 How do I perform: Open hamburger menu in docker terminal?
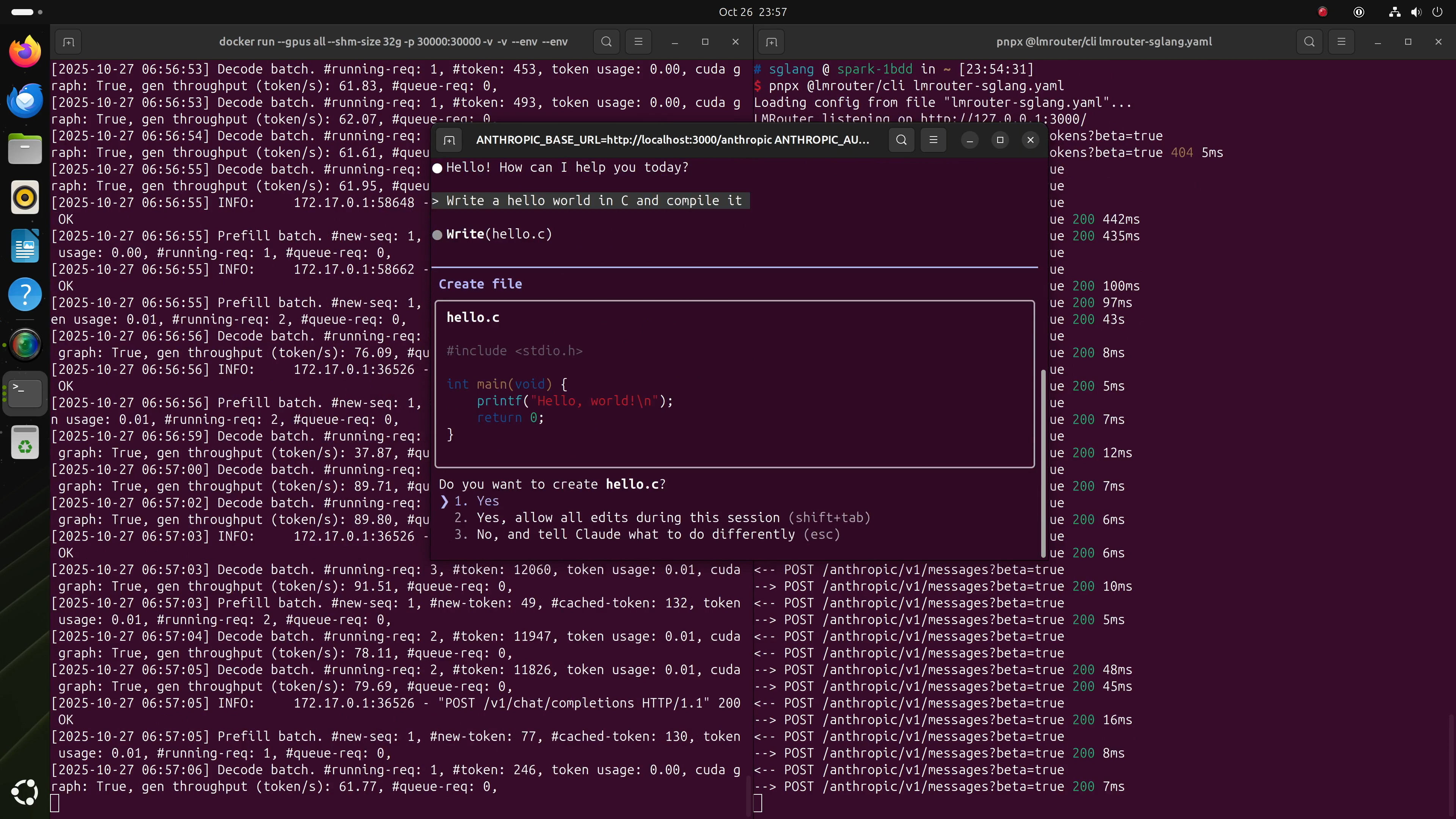638,42
